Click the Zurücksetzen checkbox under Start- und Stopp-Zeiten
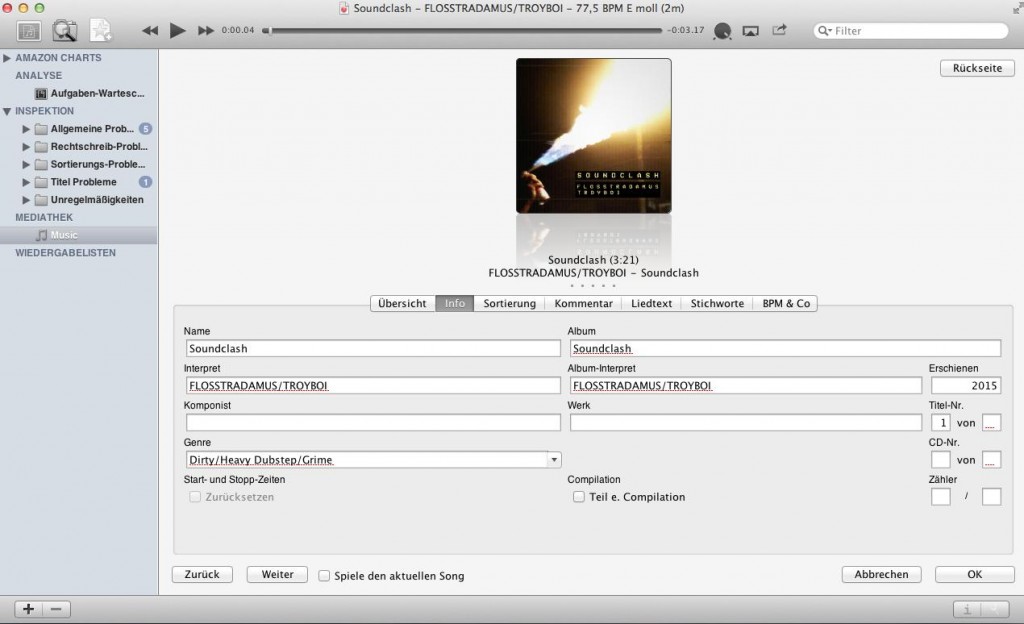The height and width of the screenshot is (624, 1024). click(x=196, y=497)
